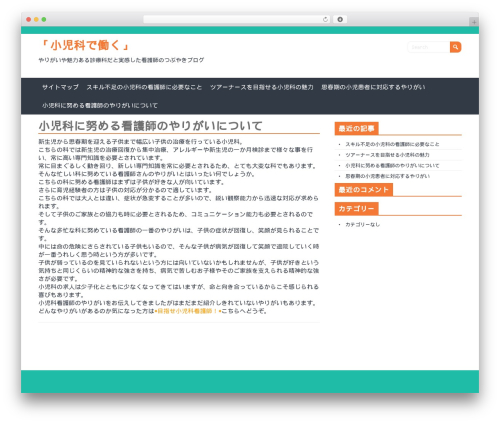Image resolution: width=500 pixels, height=423 pixels.
Task: Click the 最近のコメント widget heading
Action: click(x=364, y=190)
